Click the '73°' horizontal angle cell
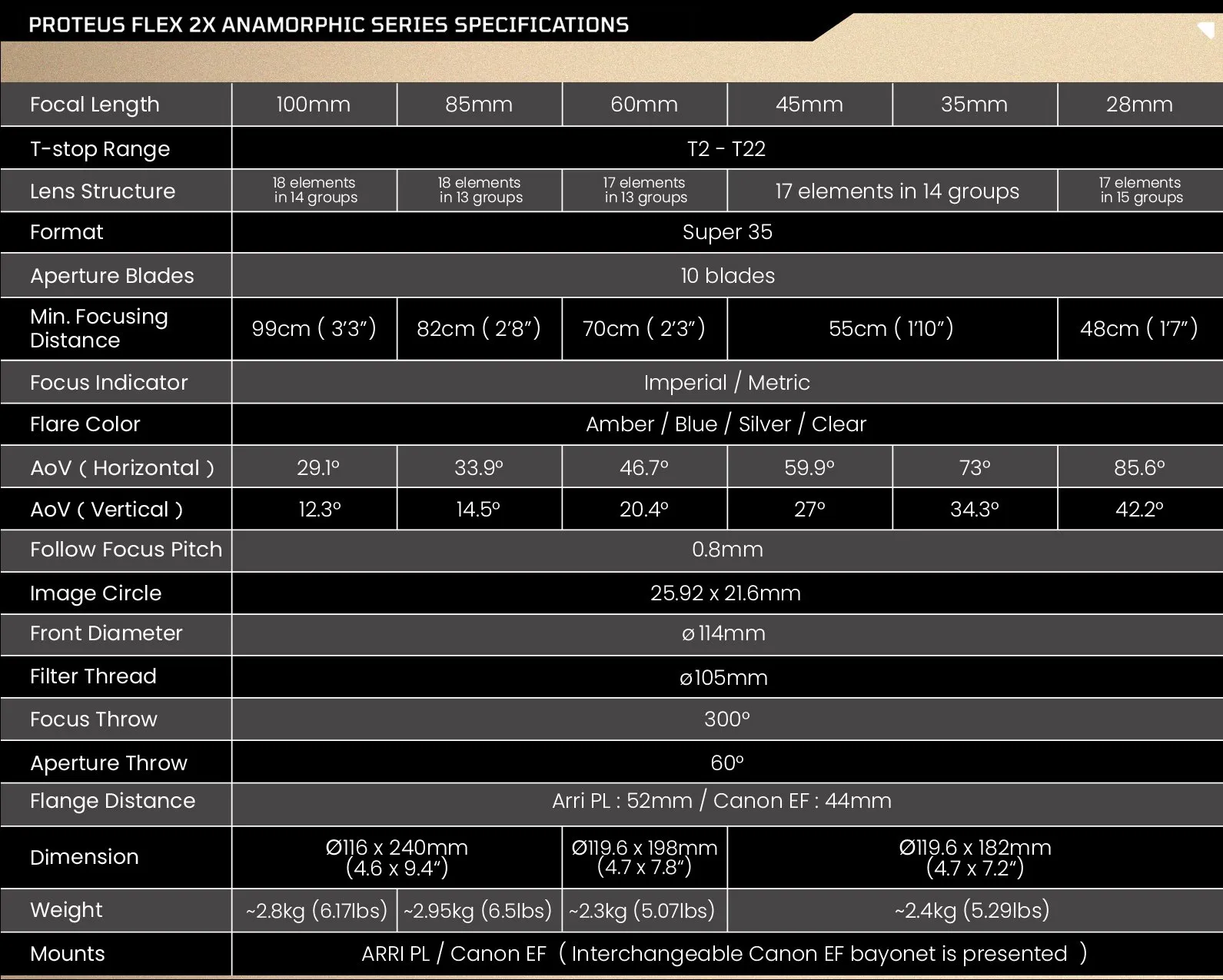Screen dimensions: 1223x980 [975, 468]
